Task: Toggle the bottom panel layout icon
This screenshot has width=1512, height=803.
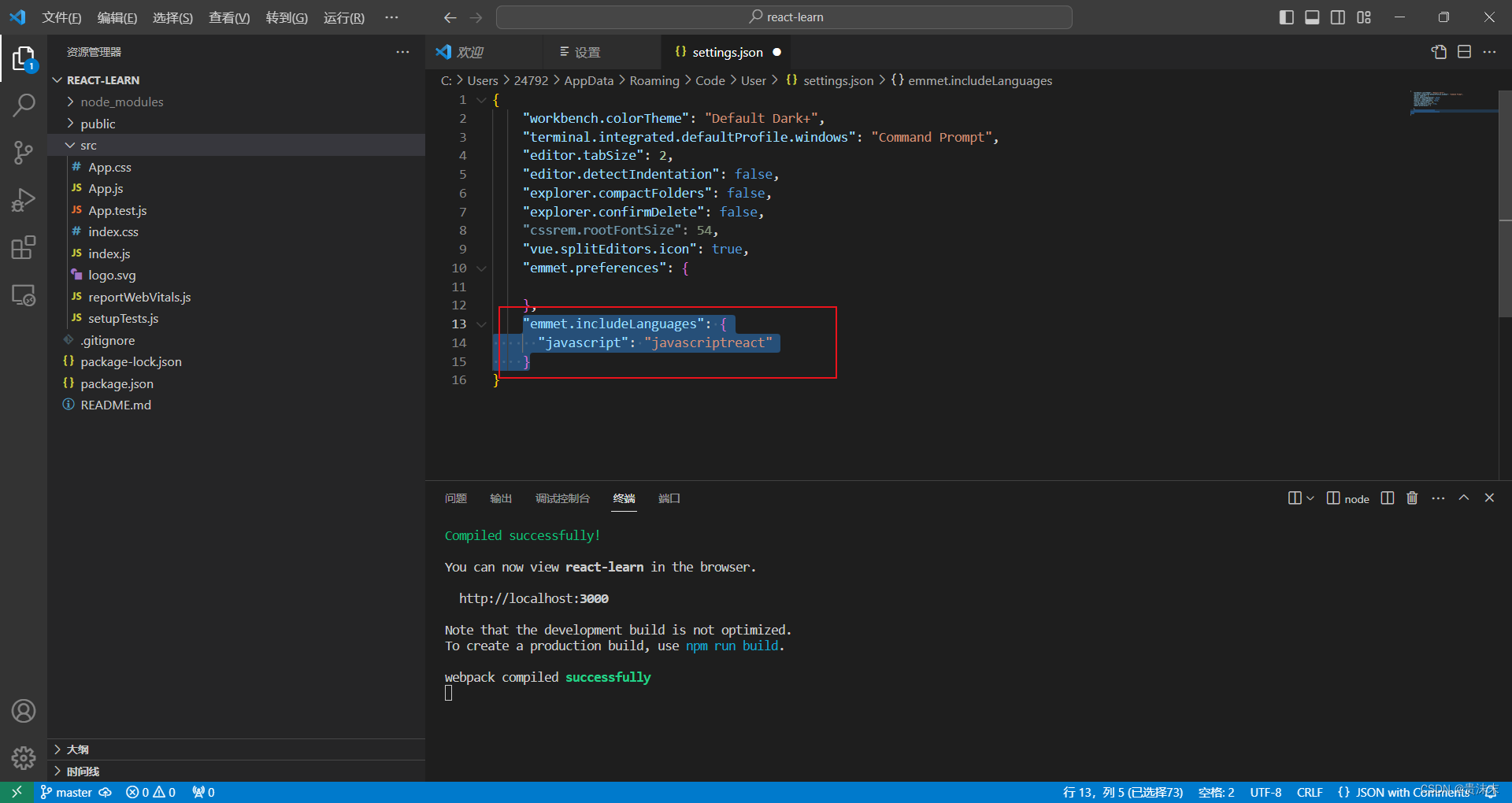Action: click(x=1312, y=17)
